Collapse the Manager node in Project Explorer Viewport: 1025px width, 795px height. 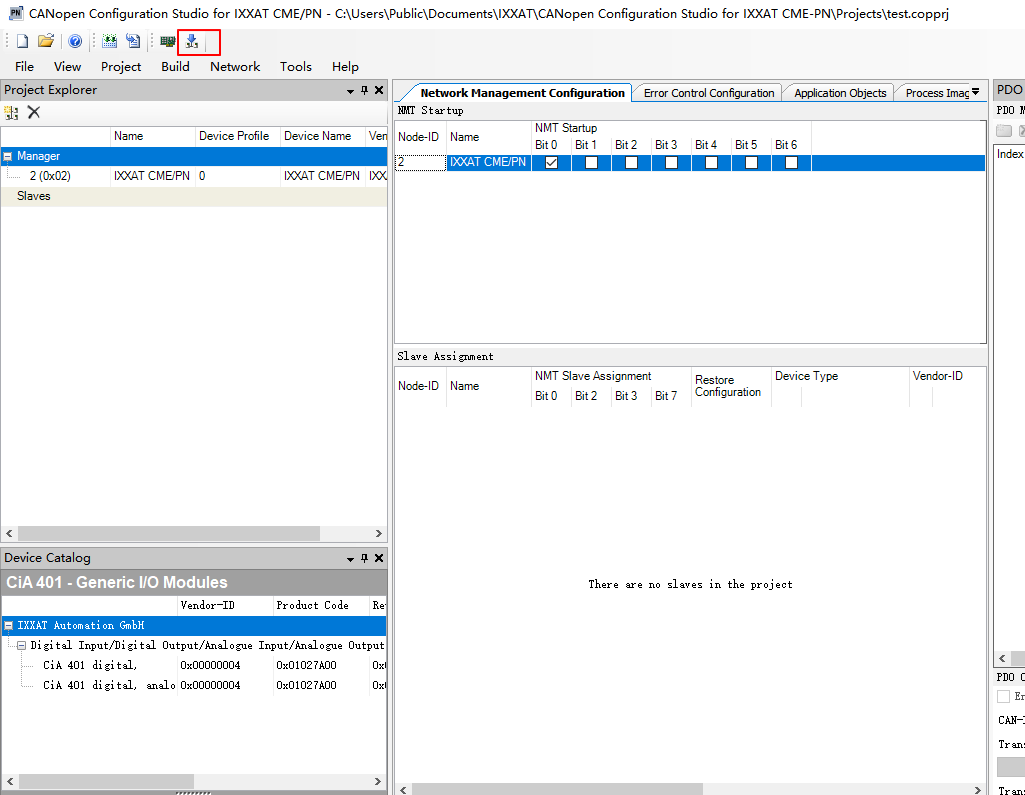[x=8, y=156]
